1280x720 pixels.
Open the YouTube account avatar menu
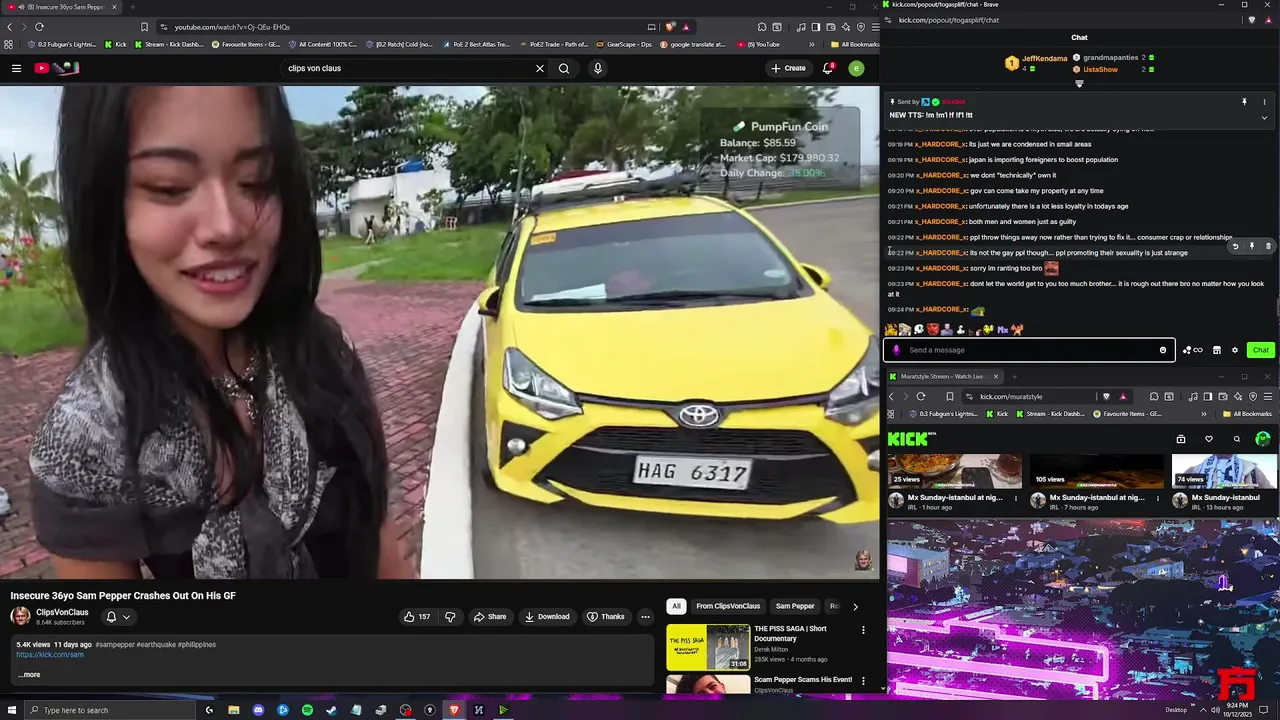coord(856,68)
